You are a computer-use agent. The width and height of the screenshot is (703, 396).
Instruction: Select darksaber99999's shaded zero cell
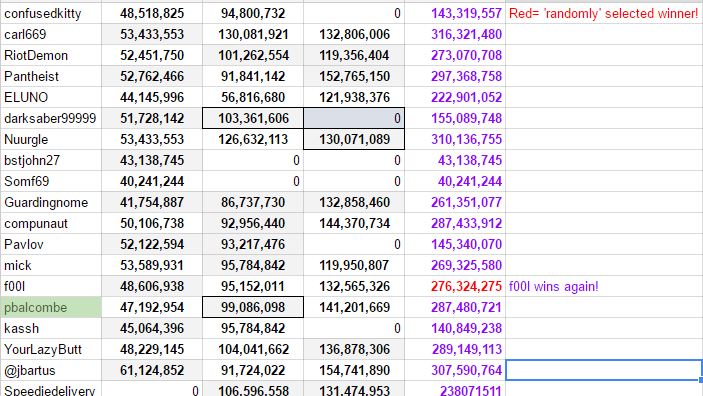pyautogui.click(x=354, y=118)
